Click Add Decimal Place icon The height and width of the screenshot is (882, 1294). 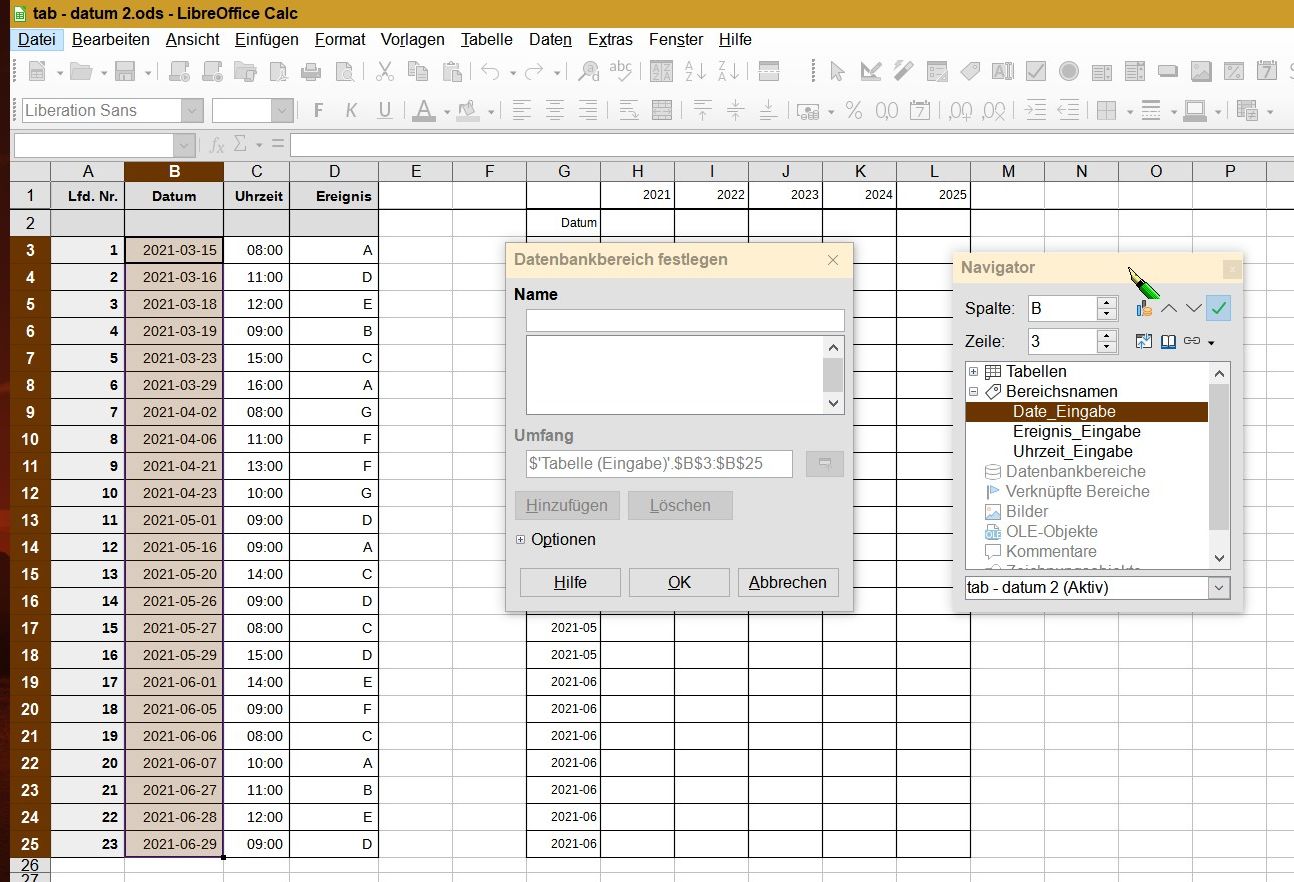click(x=961, y=110)
